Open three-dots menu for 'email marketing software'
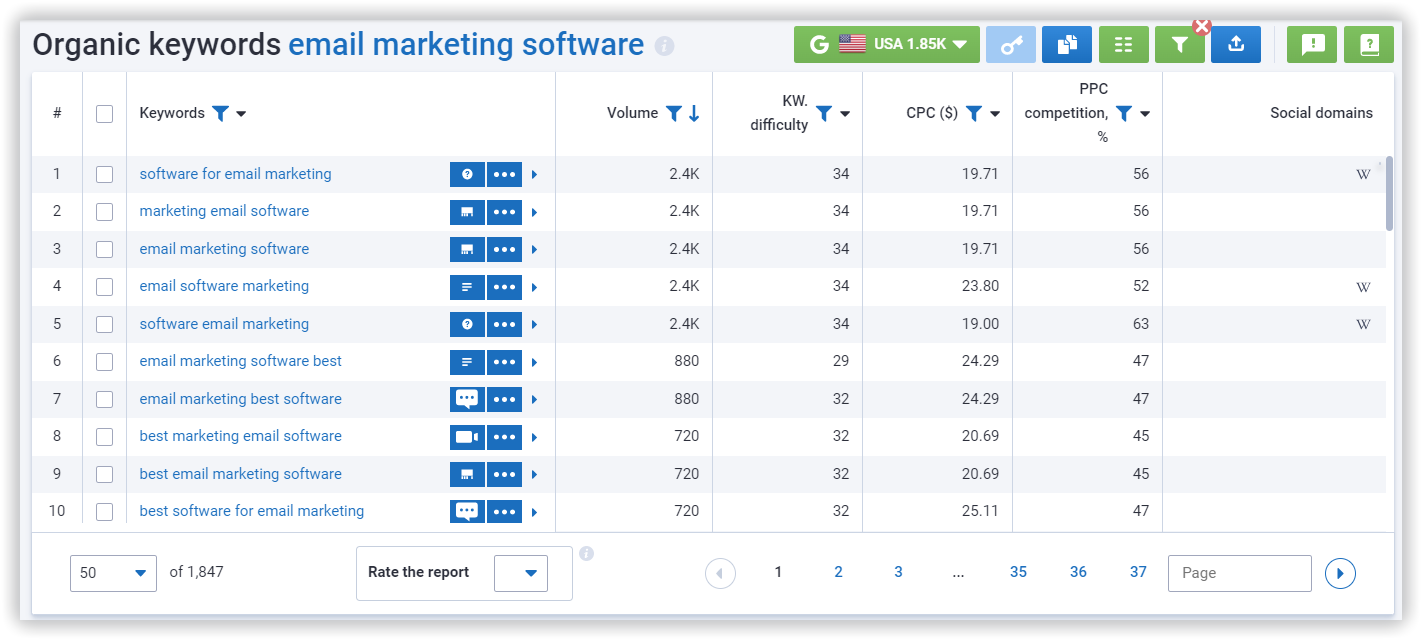This screenshot has width=1422, height=640. click(x=504, y=249)
